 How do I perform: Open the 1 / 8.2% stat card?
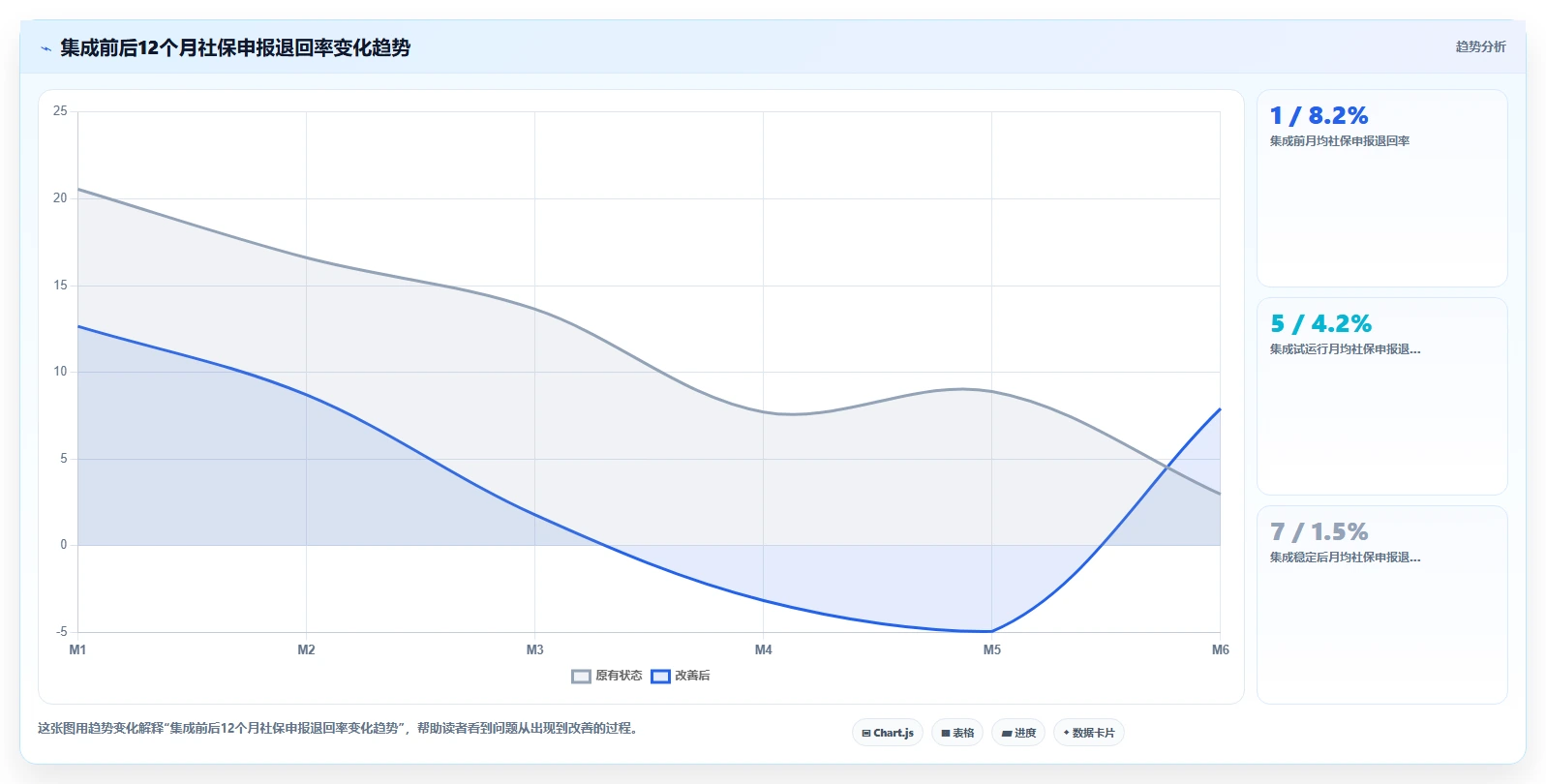[1381, 188]
